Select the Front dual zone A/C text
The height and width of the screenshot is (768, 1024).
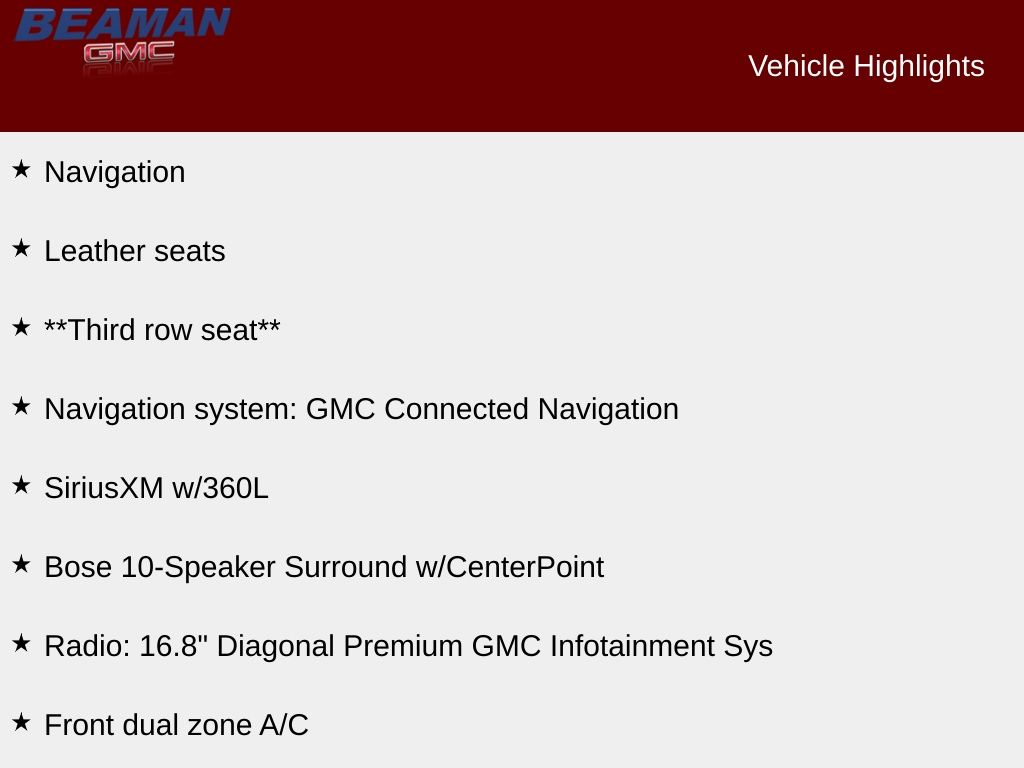pos(176,725)
